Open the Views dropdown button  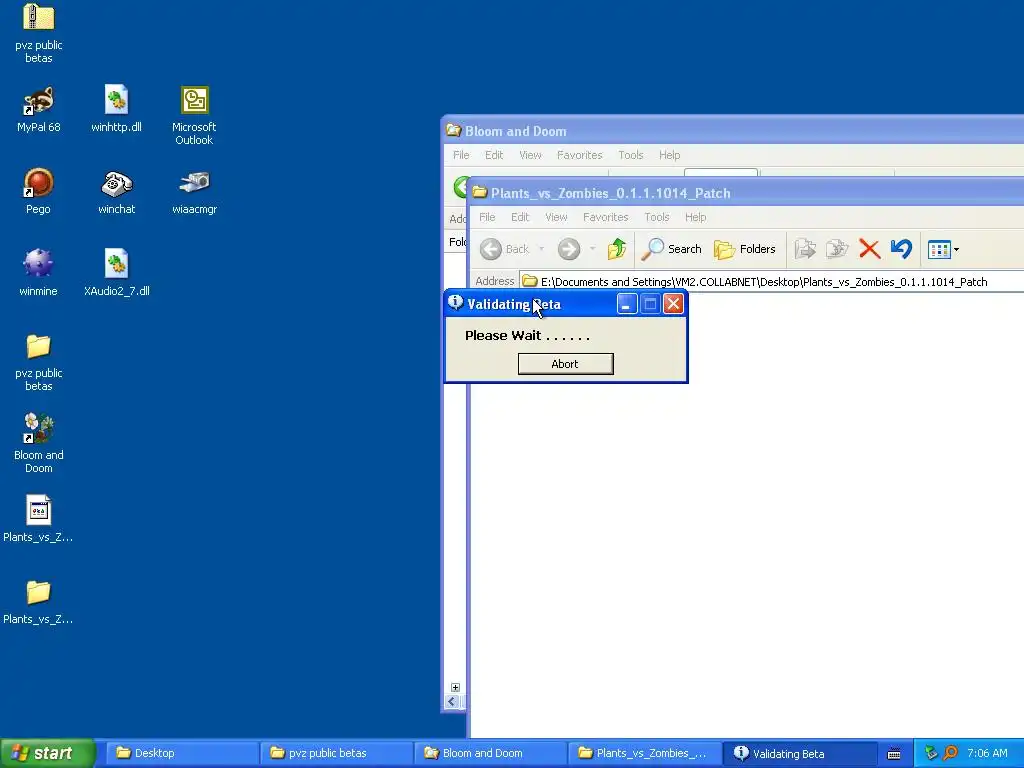point(944,249)
